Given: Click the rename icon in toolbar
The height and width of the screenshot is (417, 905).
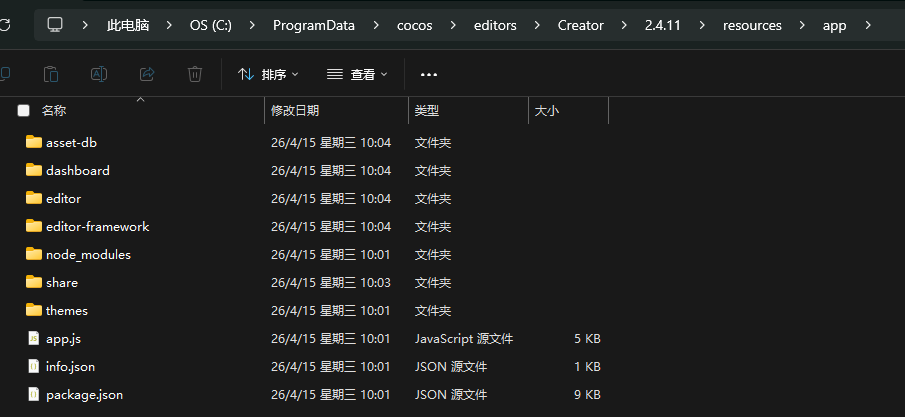Looking at the screenshot, I should (x=99, y=74).
